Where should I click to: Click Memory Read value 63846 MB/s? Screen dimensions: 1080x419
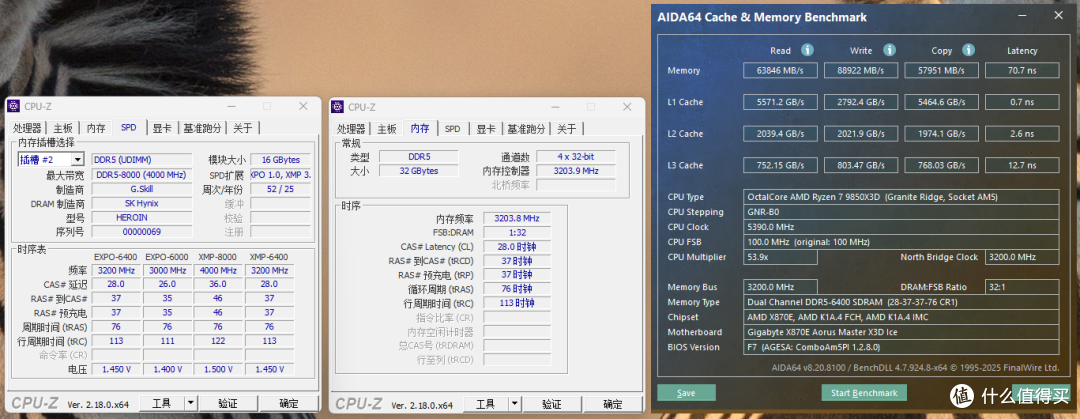[780, 70]
